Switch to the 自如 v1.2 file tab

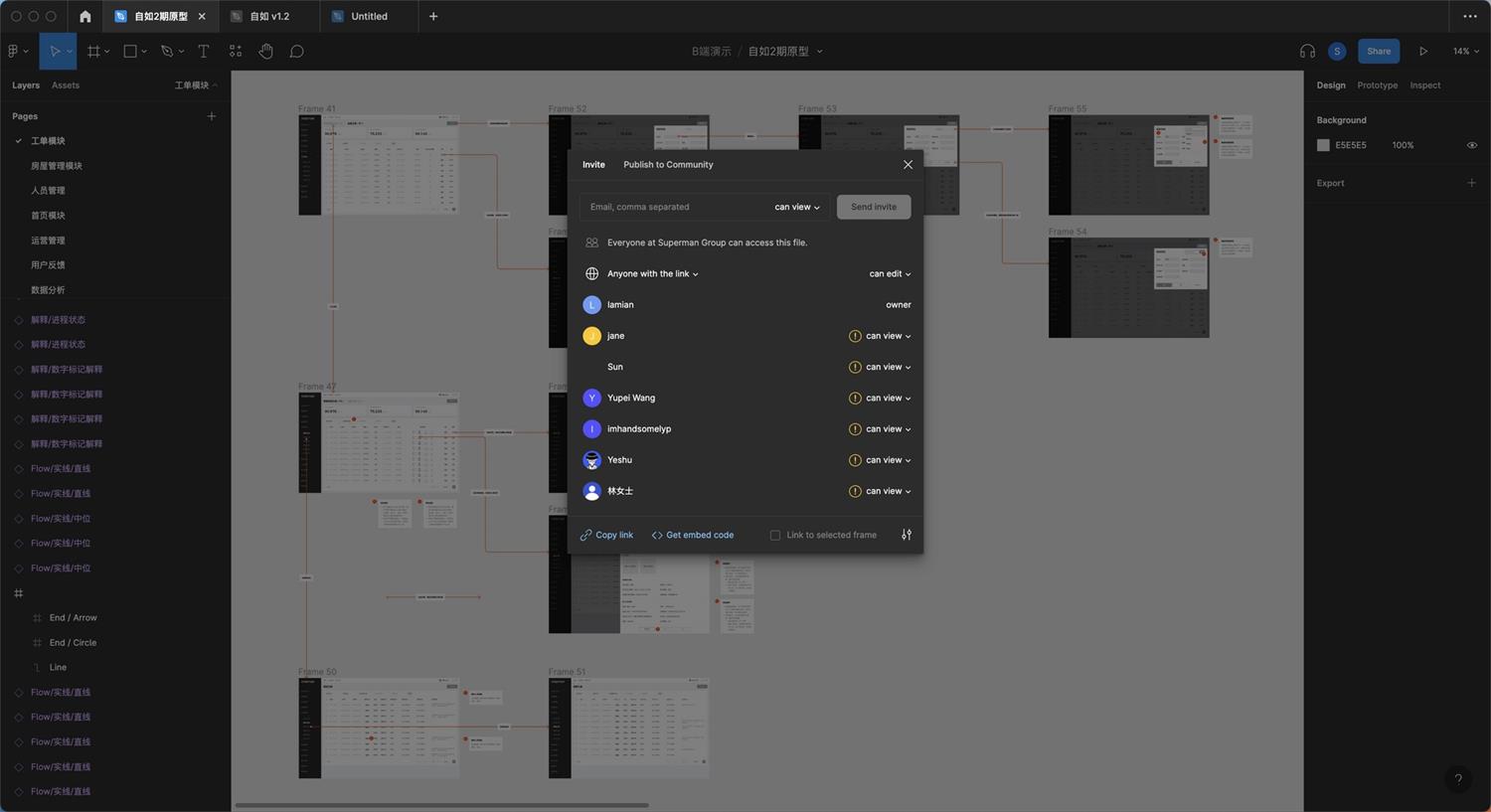coord(268,16)
